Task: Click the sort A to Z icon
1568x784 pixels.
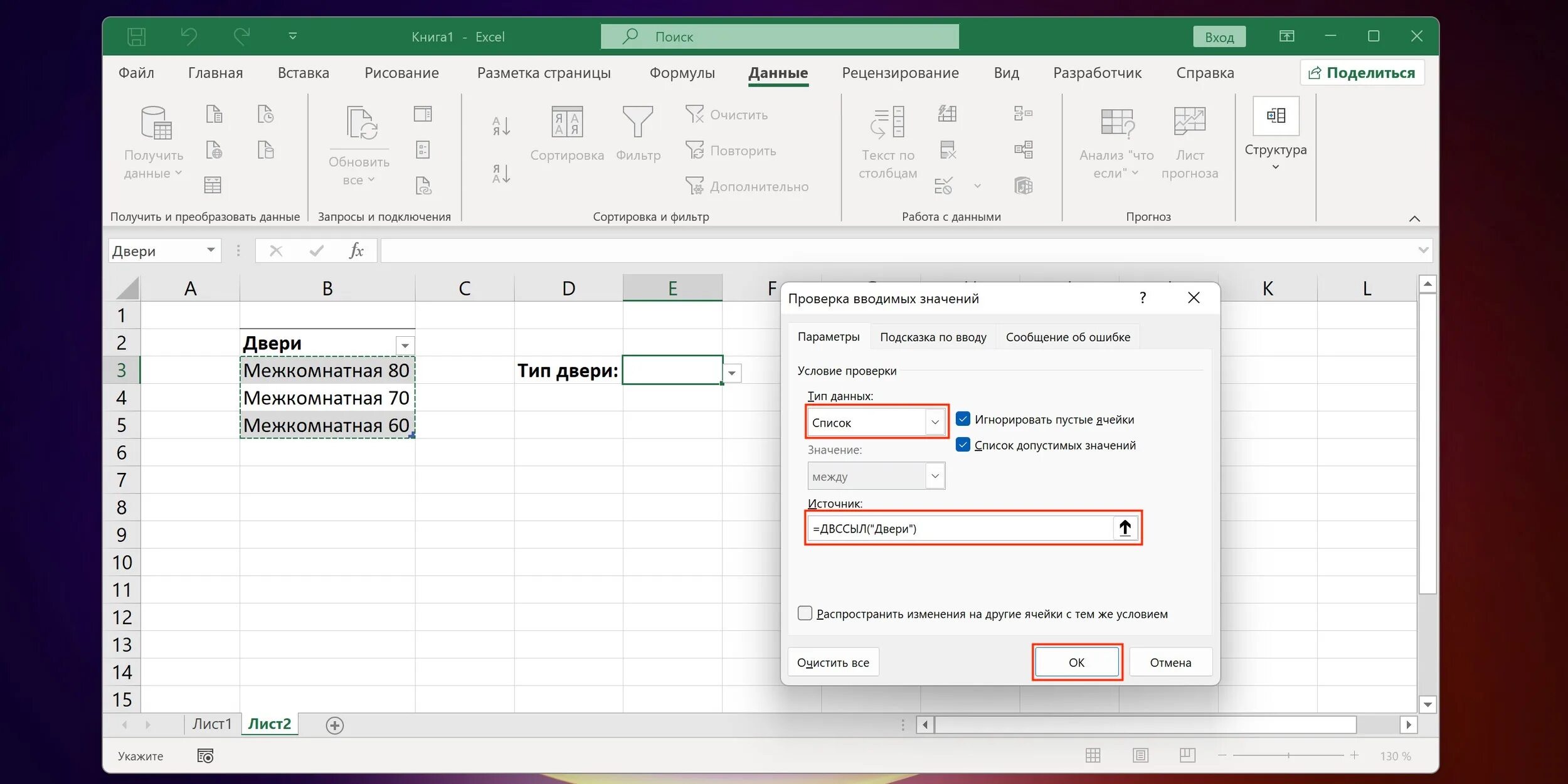Action: pyautogui.click(x=501, y=126)
